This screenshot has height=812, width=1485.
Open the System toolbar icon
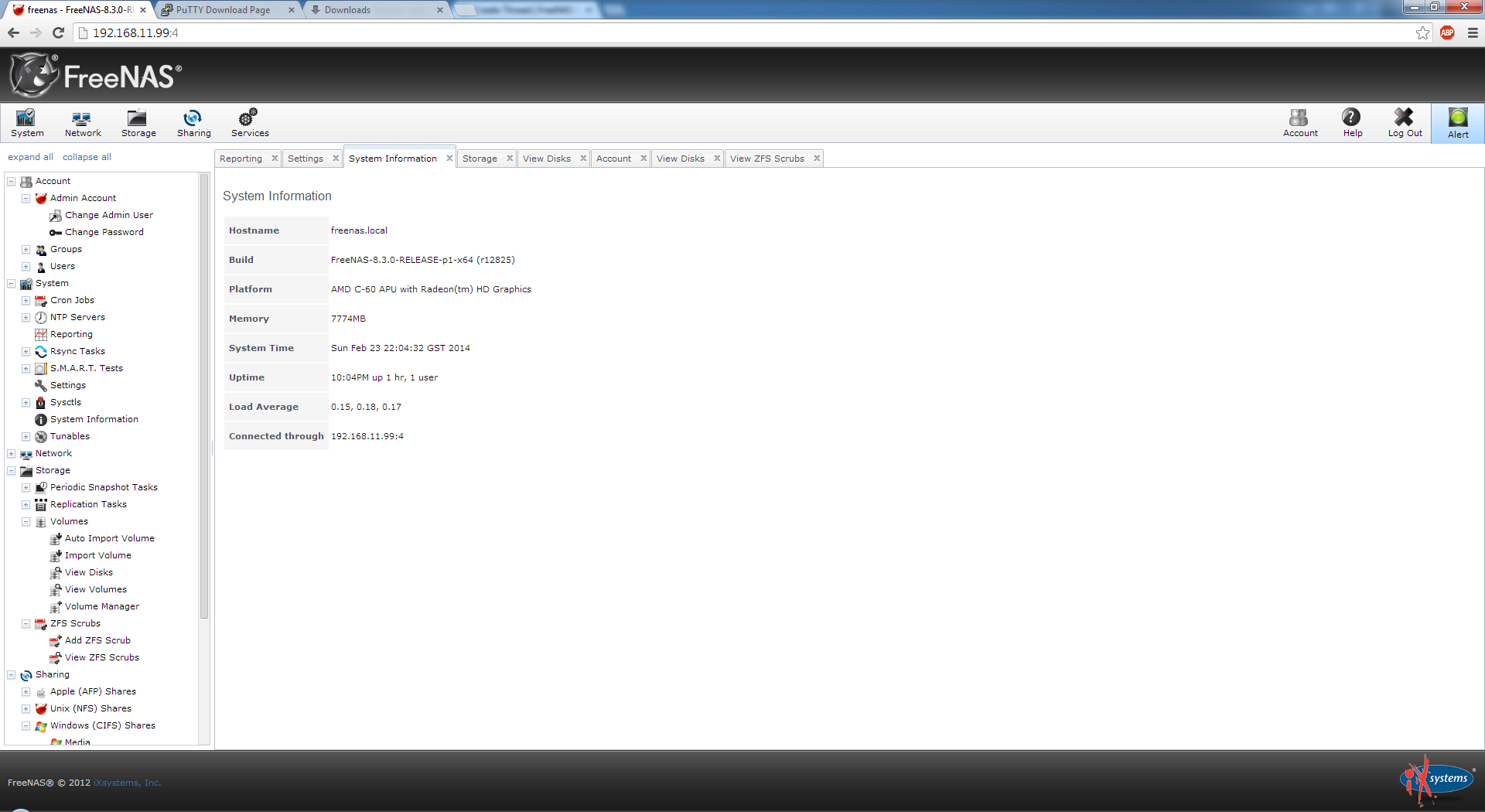click(27, 123)
